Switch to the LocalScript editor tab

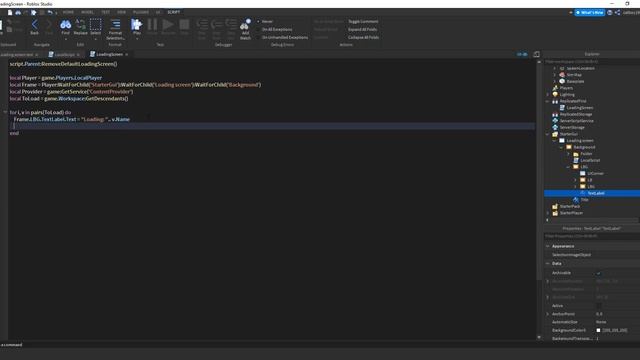64,54
